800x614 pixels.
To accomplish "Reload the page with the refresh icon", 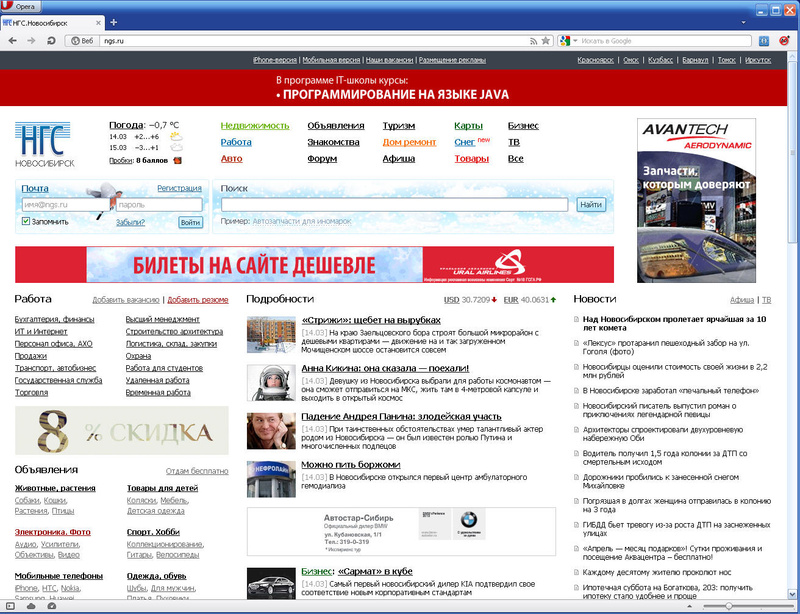I will point(50,40).
